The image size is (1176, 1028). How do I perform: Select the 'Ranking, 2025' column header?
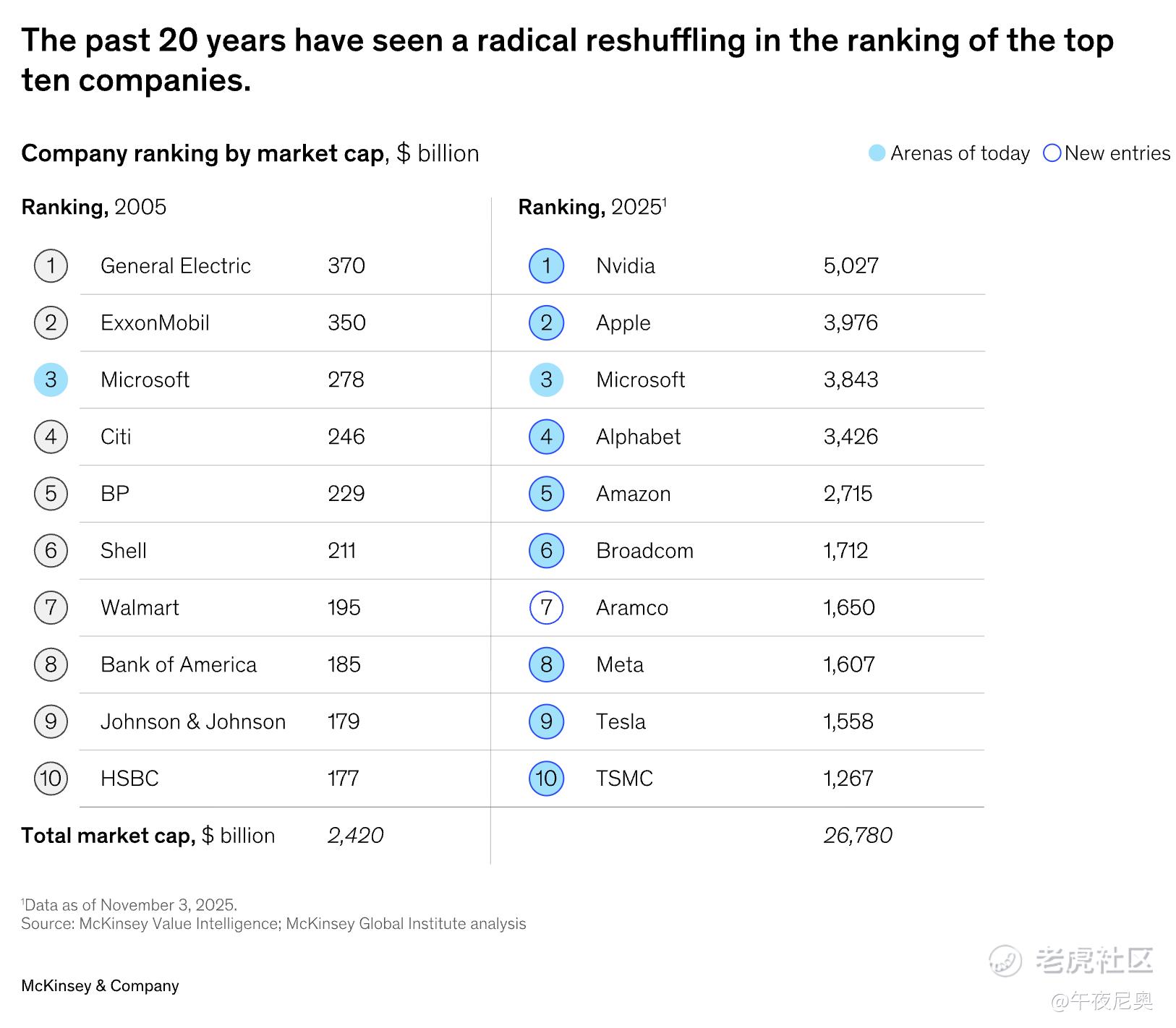(591, 207)
